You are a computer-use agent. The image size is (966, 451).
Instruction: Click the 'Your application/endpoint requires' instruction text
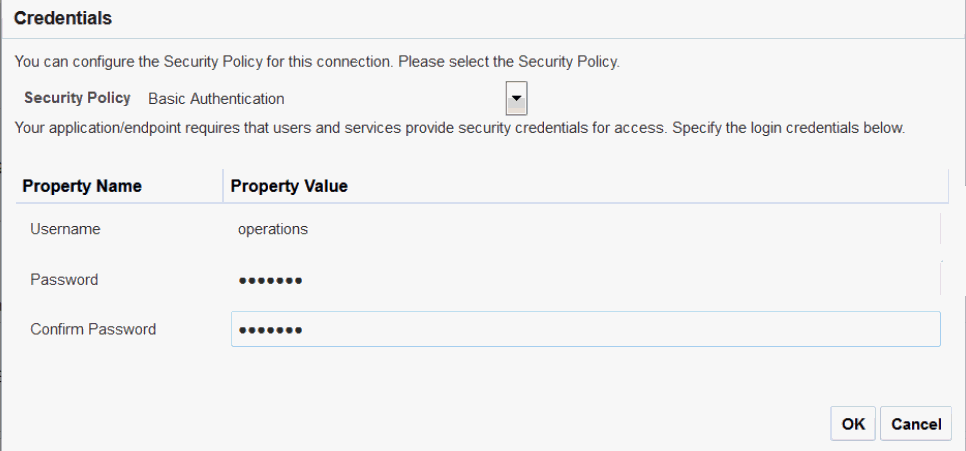click(x=459, y=129)
